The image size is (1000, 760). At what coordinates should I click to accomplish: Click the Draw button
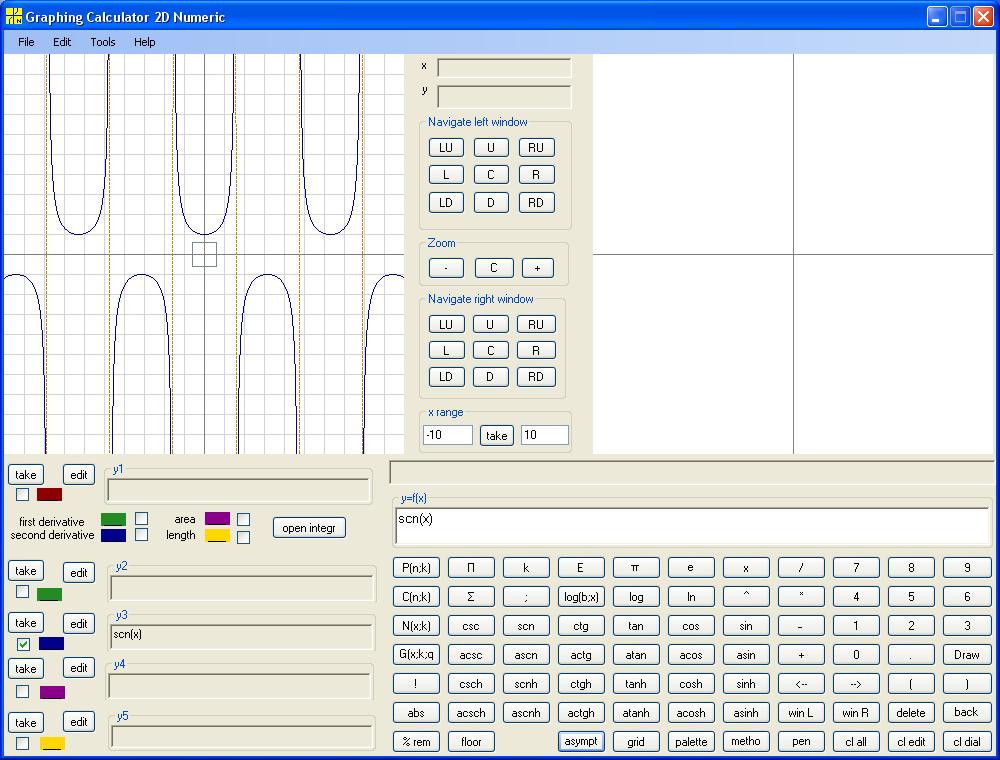click(967, 655)
